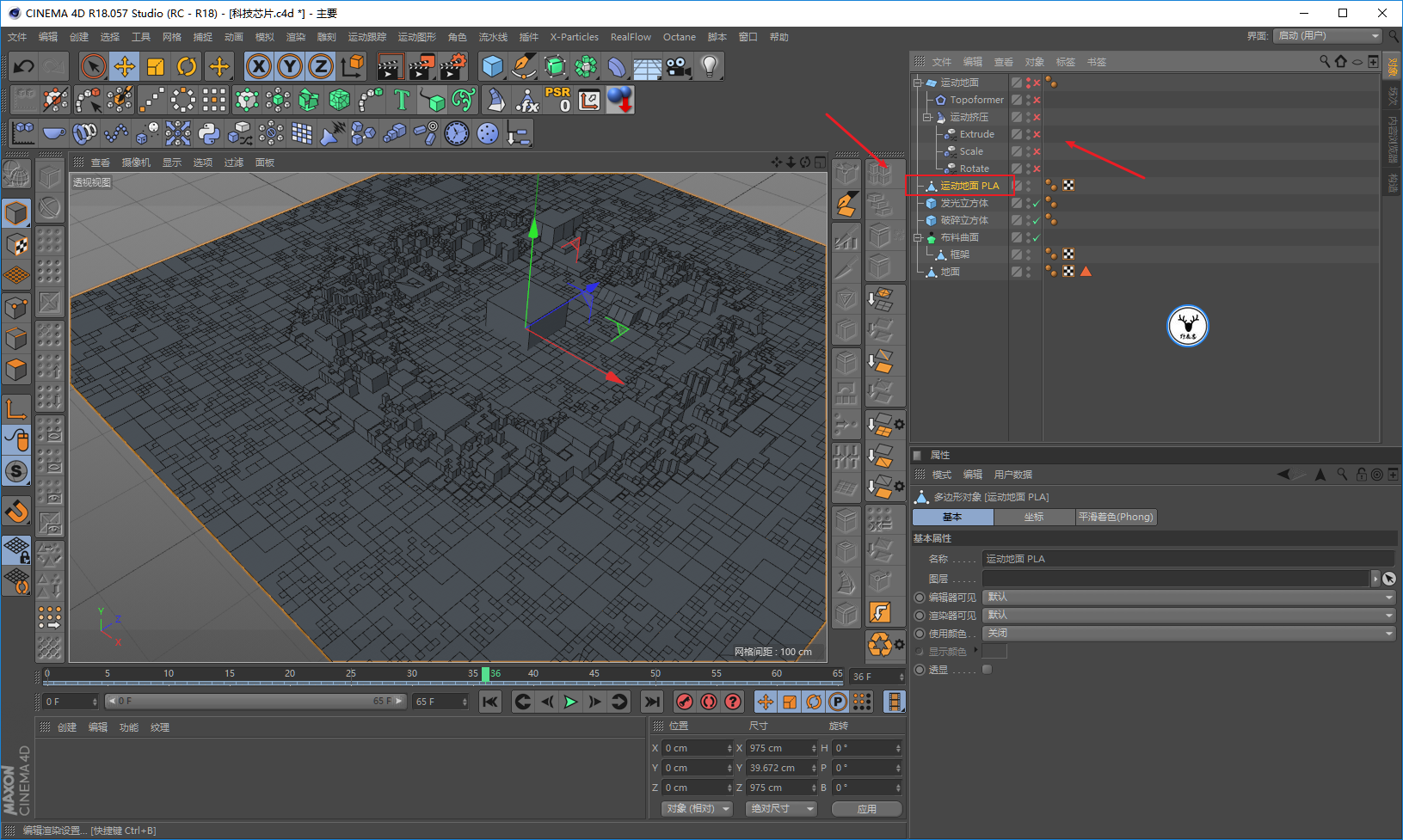Viewport: 1403px width, 840px height.
Task: Select the Live Selection arrow tool
Action: (94, 66)
